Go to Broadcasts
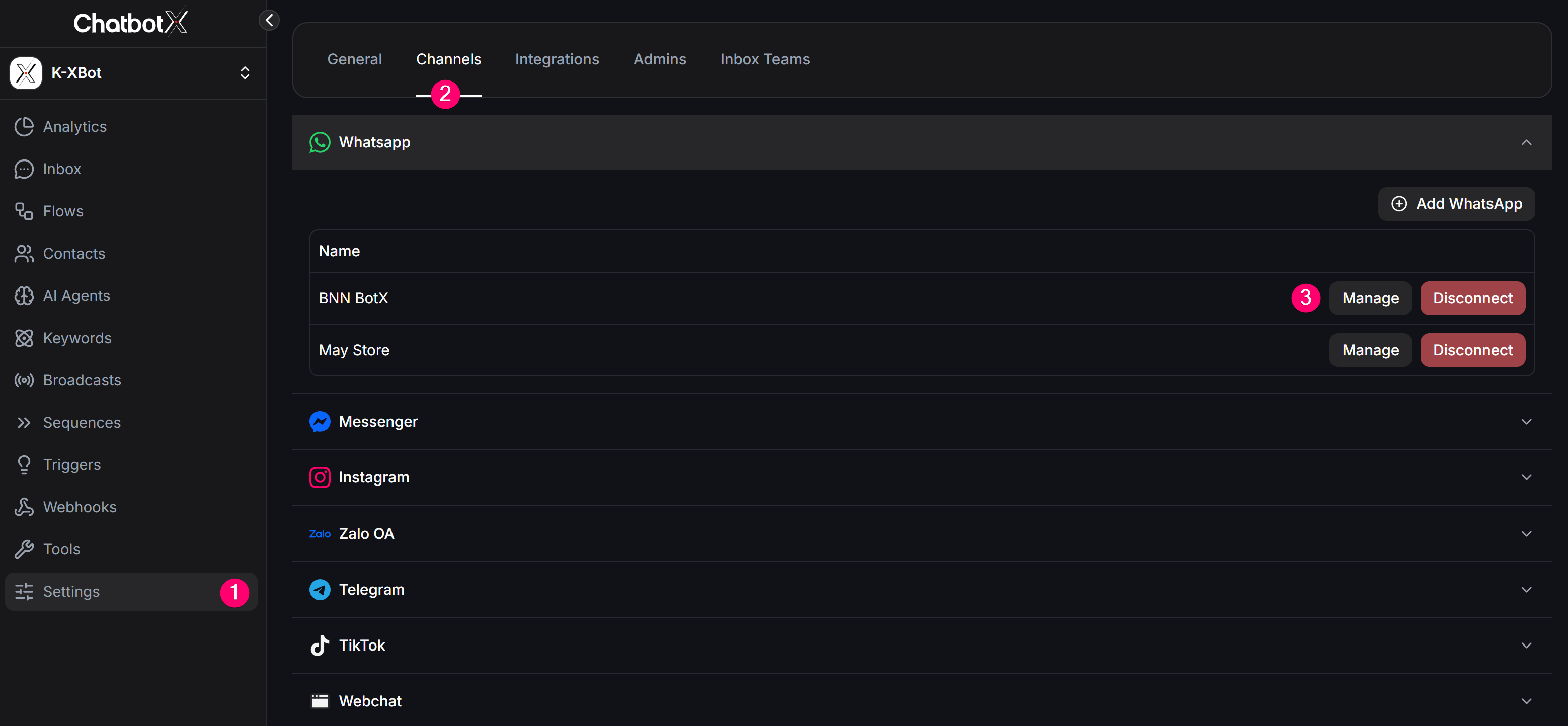 tap(131, 380)
